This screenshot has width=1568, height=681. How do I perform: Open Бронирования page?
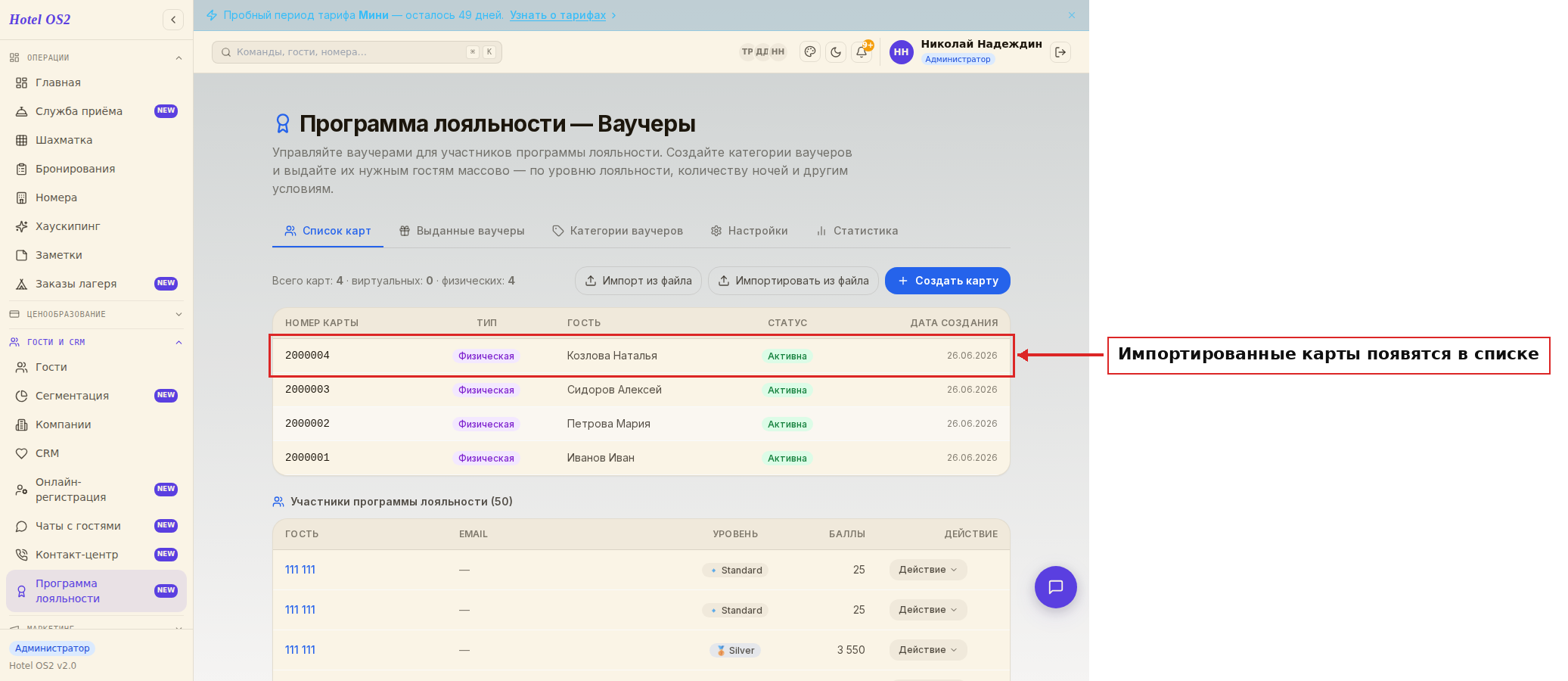point(96,169)
